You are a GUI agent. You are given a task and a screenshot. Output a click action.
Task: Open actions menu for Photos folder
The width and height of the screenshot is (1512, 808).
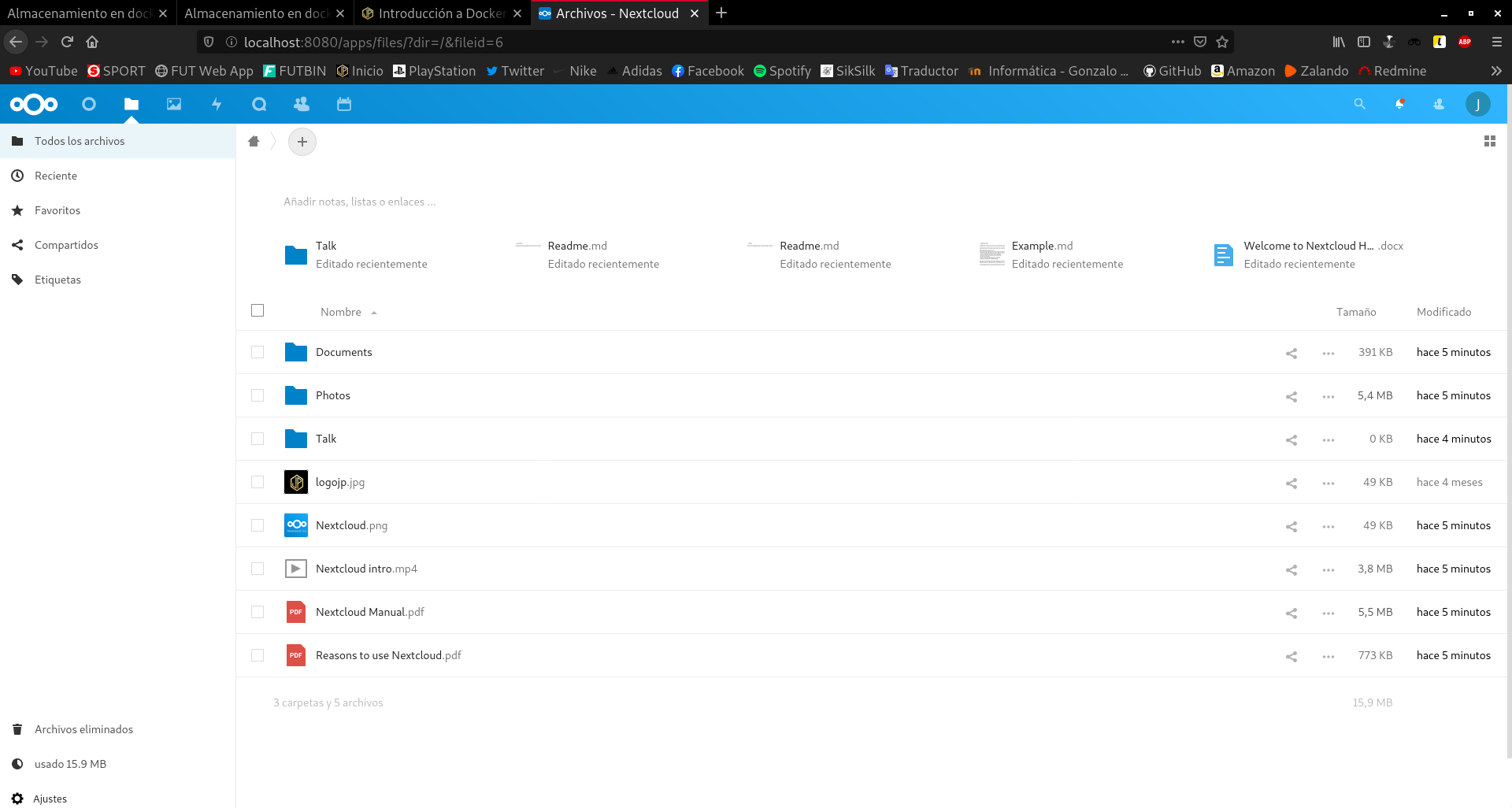1329,396
